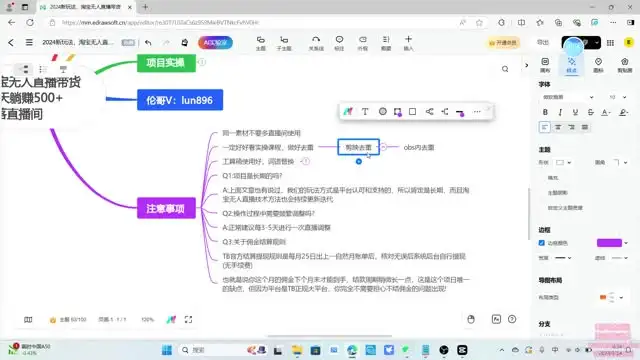
Task: Click the AI icon in floating toolbar
Action: coord(348,111)
